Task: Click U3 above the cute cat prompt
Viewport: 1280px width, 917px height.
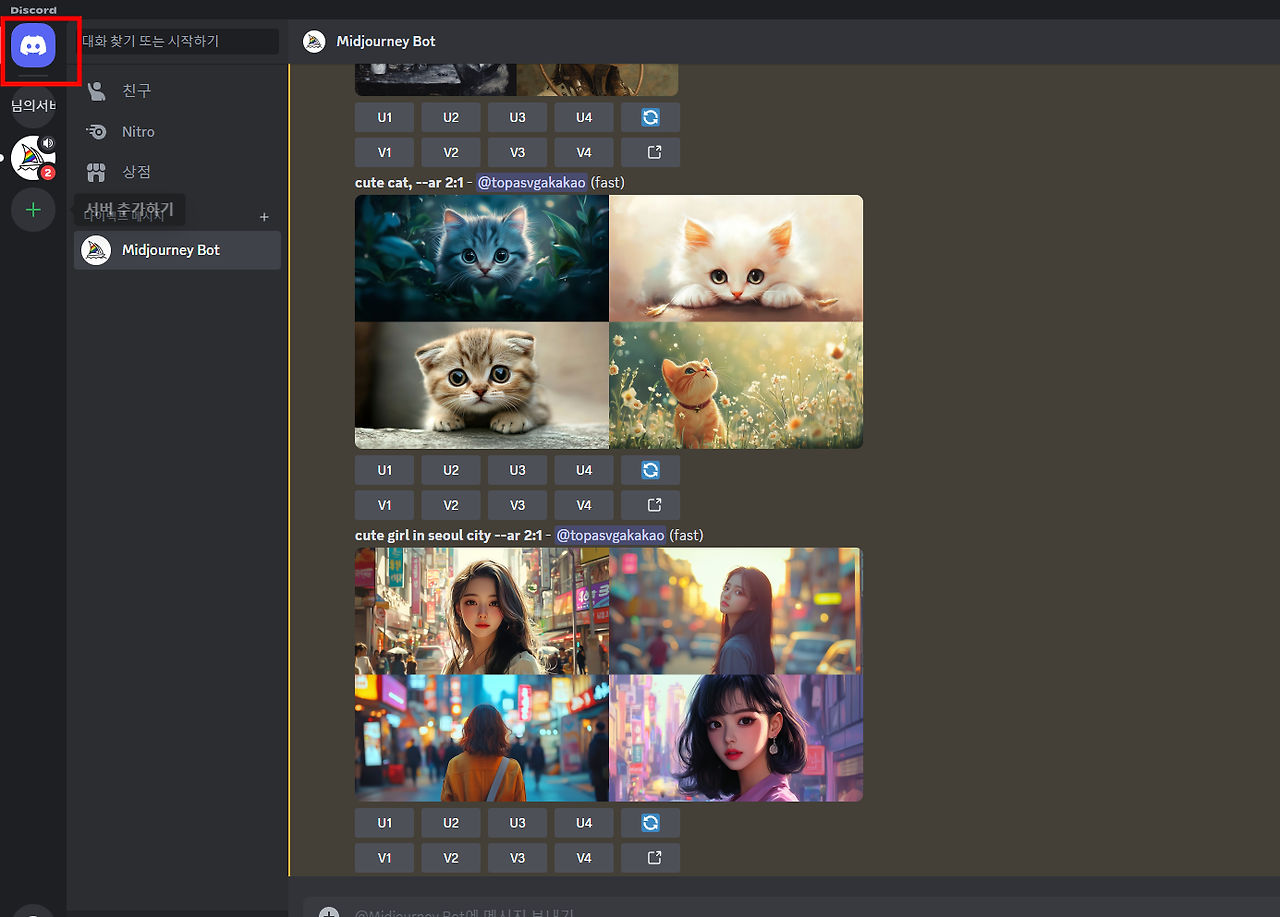Action: pos(517,117)
